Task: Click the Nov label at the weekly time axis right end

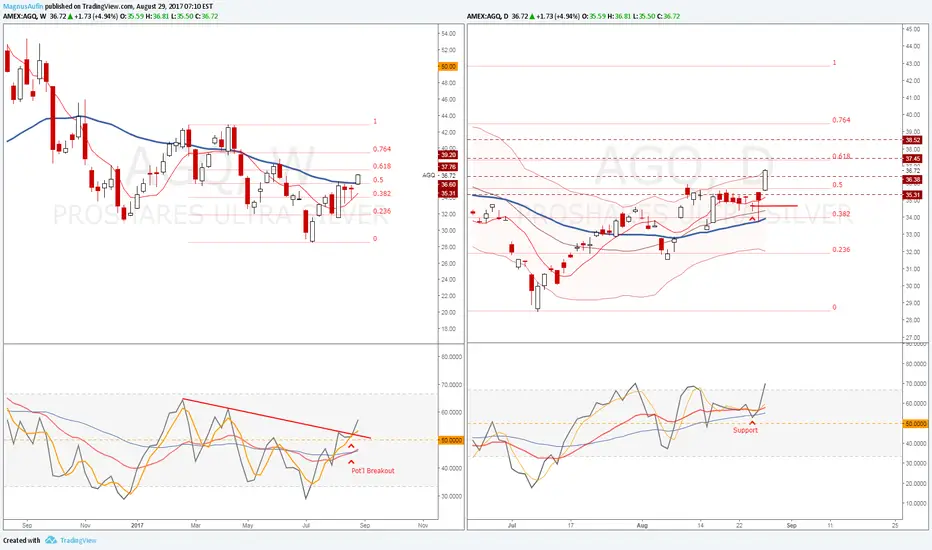Action: (x=423, y=525)
